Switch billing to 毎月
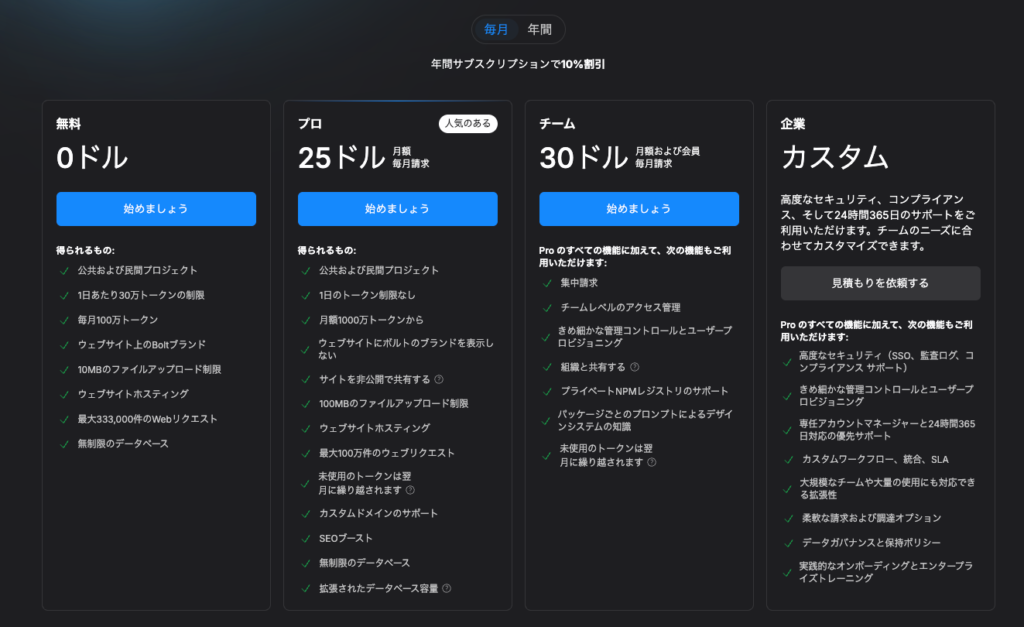The width and height of the screenshot is (1024, 627). [496, 30]
